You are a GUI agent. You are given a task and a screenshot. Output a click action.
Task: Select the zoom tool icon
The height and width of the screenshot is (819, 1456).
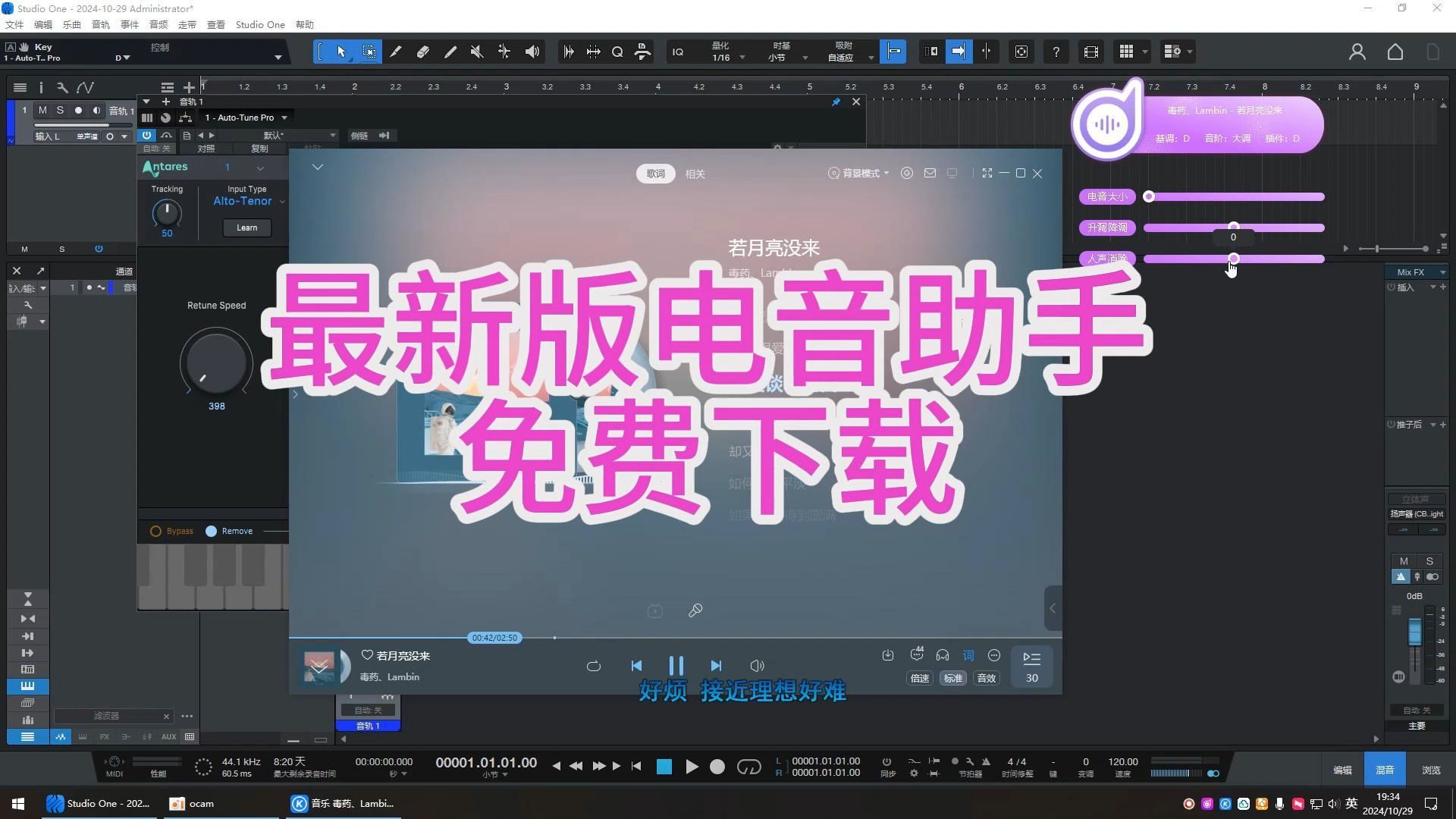coord(619,51)
